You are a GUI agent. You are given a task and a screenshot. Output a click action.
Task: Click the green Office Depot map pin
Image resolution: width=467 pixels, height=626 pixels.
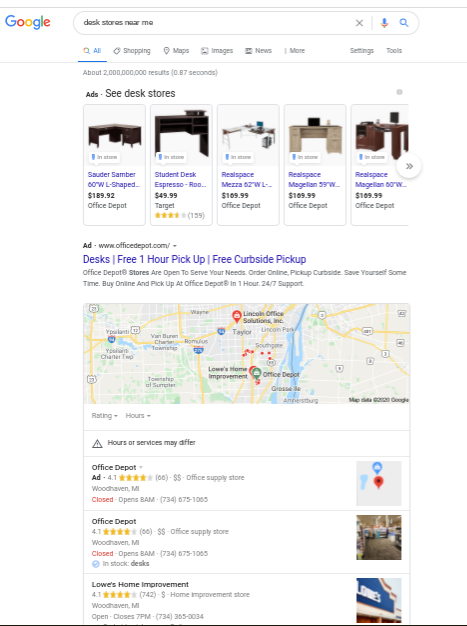pyautogui.click(x=257, y=374)
